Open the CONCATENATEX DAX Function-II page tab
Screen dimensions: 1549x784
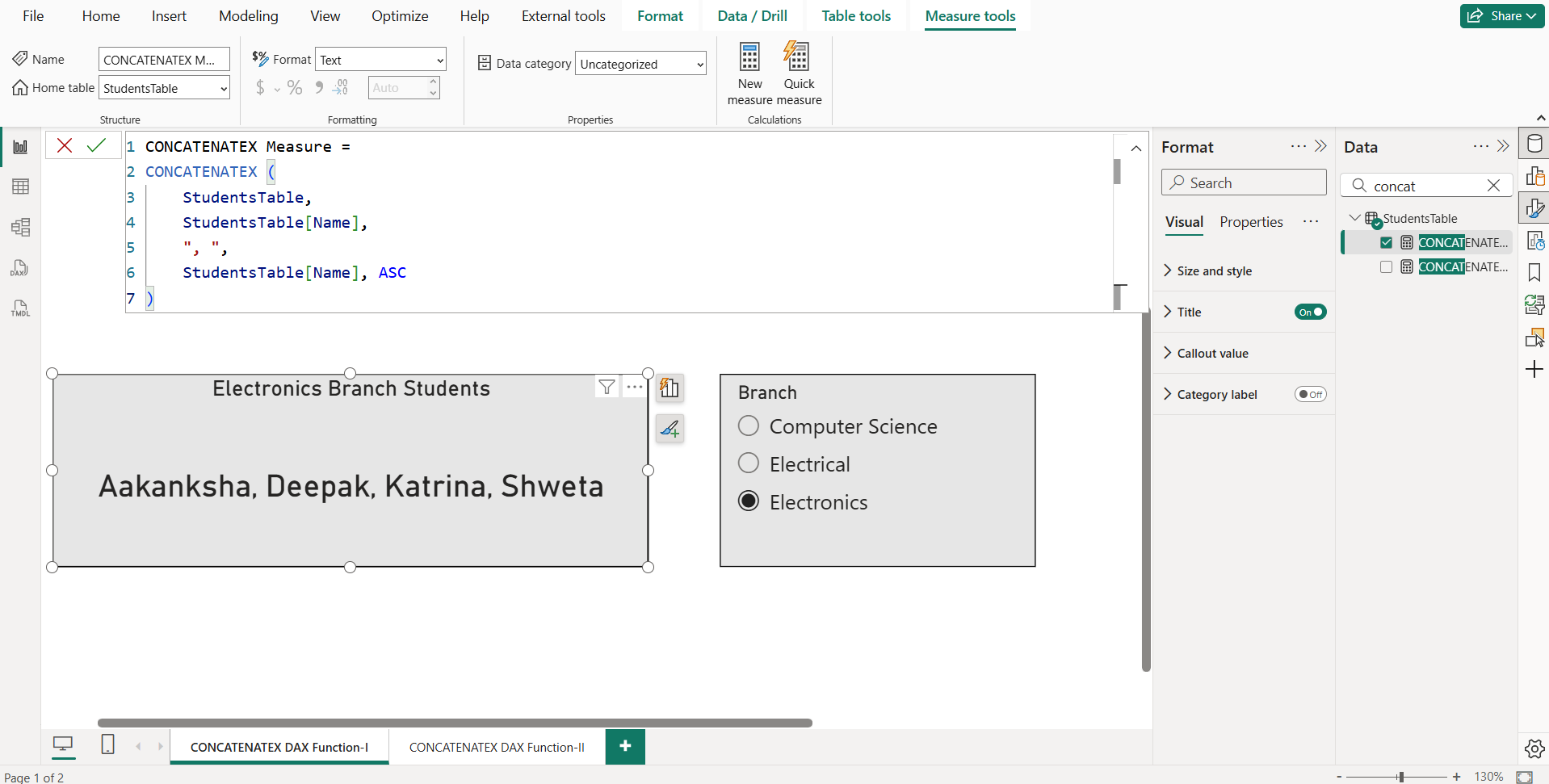[497, 747]
